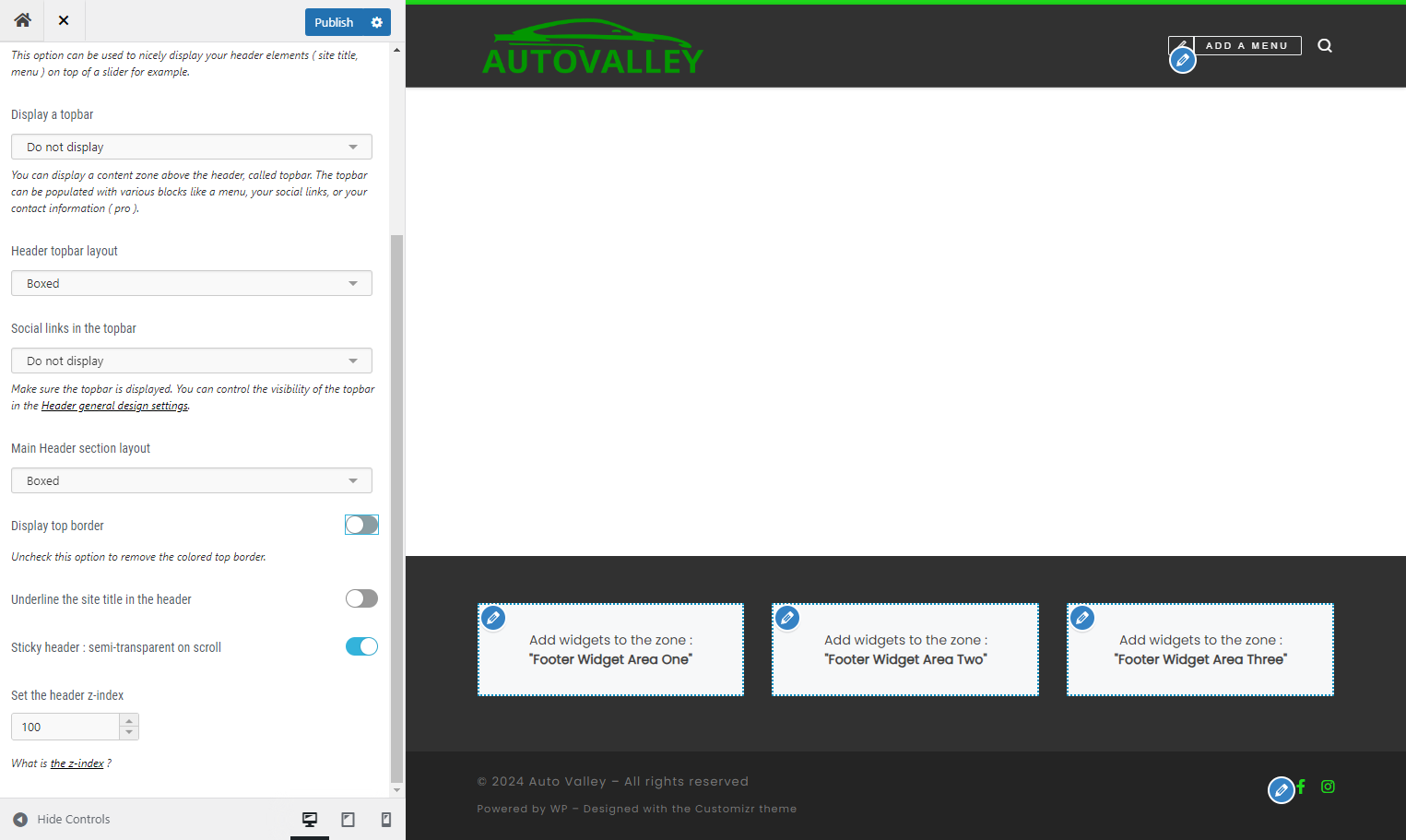
Task: Edit Footer Widget Area One via pencil icon
Action: click(x=493, y=618)
